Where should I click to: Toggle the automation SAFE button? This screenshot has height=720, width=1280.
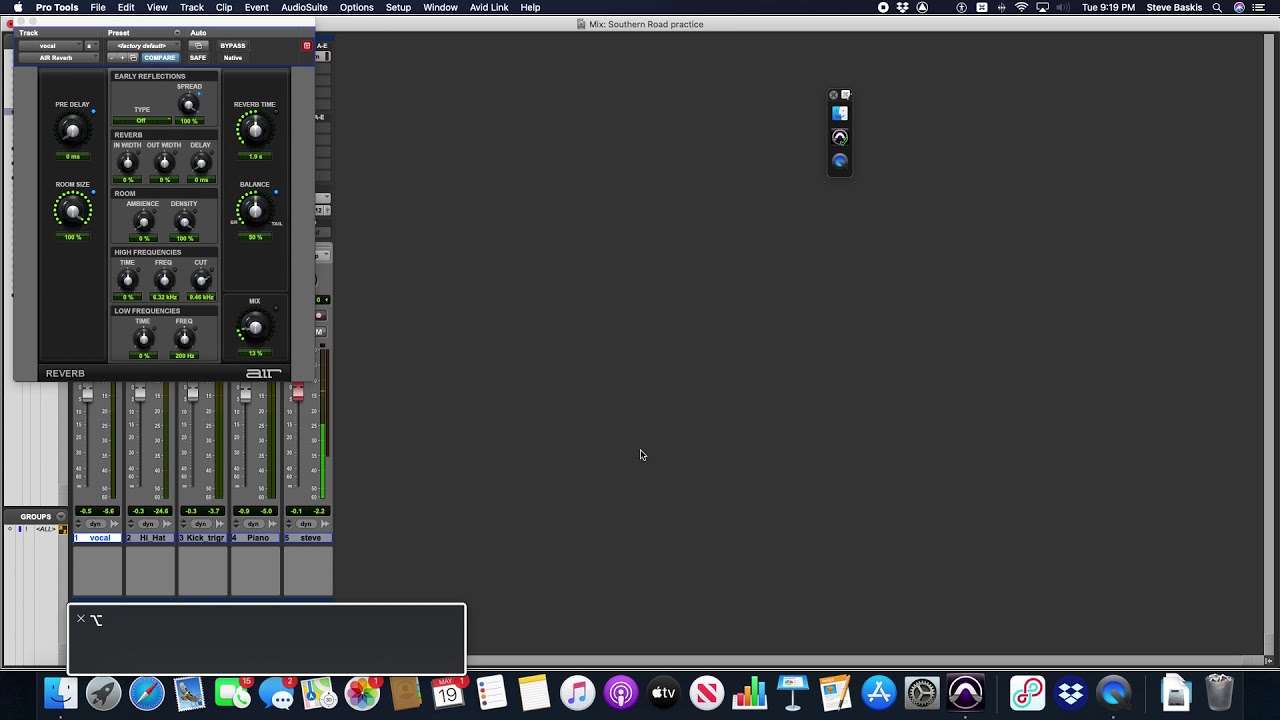(x=198, y=58)
